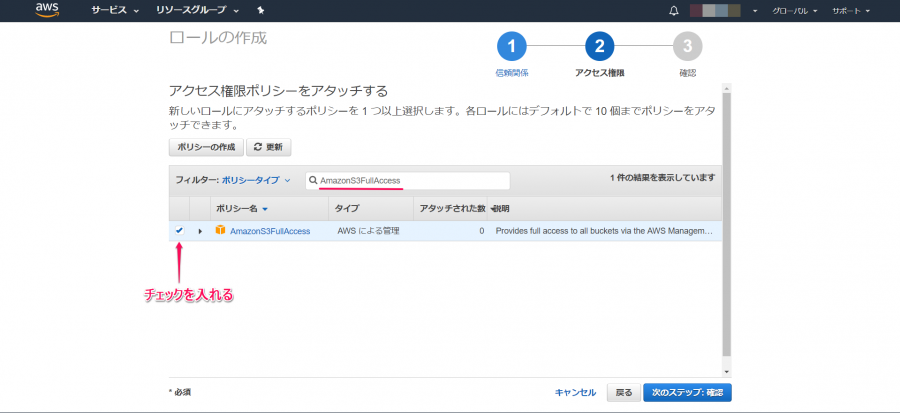Click the scrollbar up arrow

[x=727, y=88]
